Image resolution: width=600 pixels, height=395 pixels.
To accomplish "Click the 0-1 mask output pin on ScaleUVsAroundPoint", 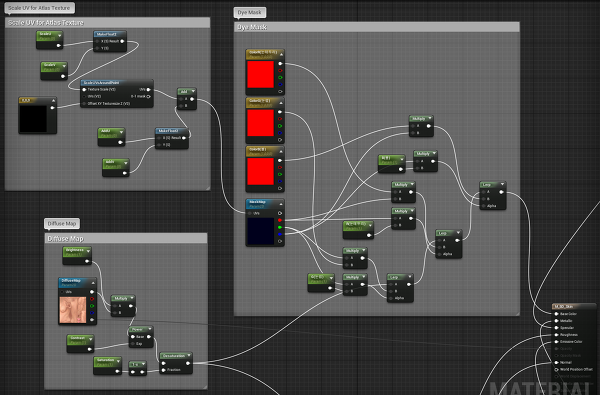I will [x=148, y=96].
